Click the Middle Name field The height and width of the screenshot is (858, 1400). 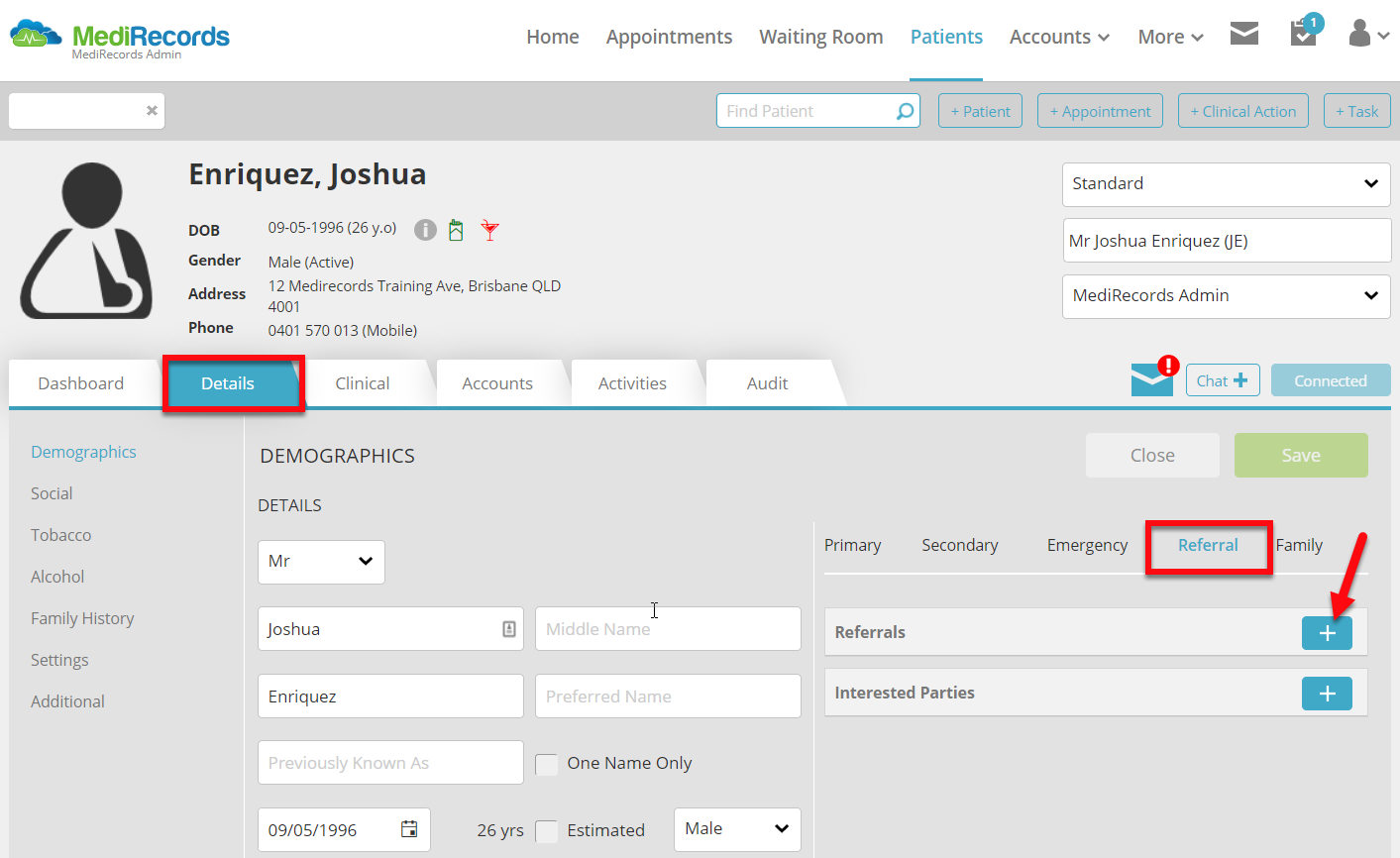coord(668,629)
